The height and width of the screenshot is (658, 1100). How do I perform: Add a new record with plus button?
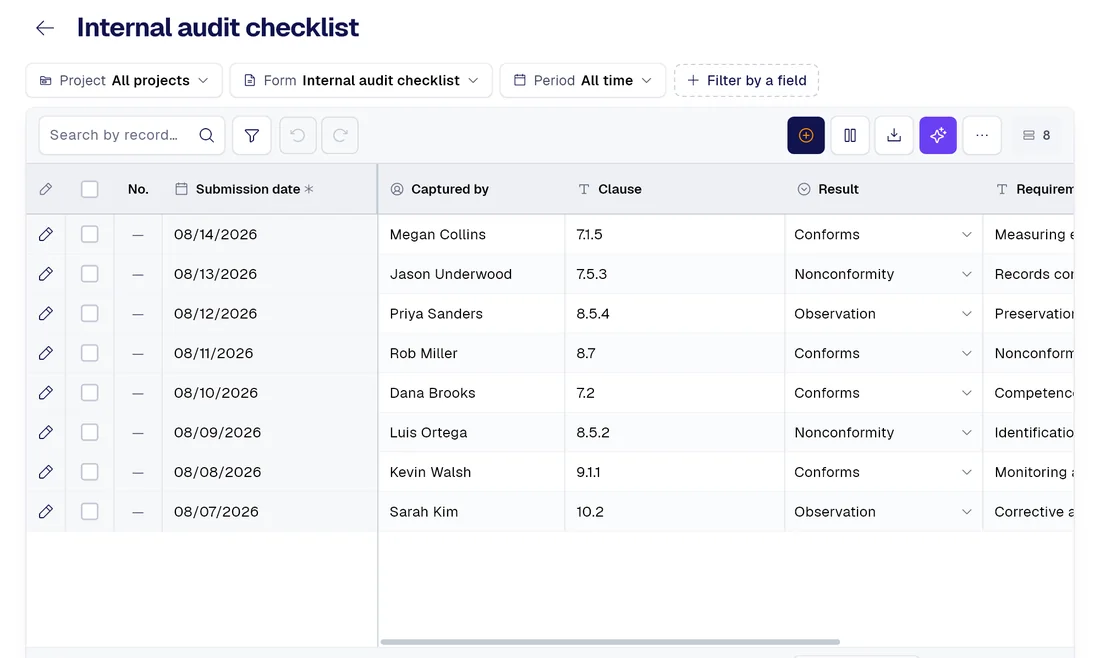(806, 135)
